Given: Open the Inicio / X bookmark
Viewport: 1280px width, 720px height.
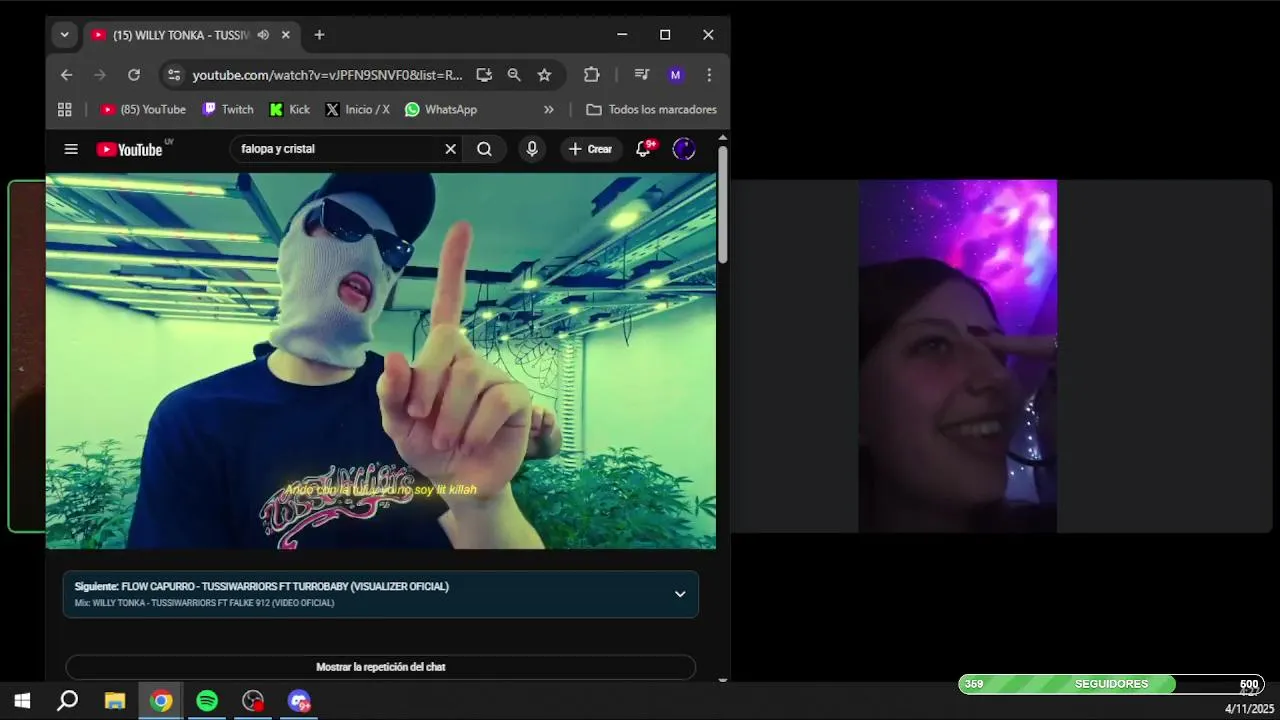Looking at the screenshot, I should (357, 110).
